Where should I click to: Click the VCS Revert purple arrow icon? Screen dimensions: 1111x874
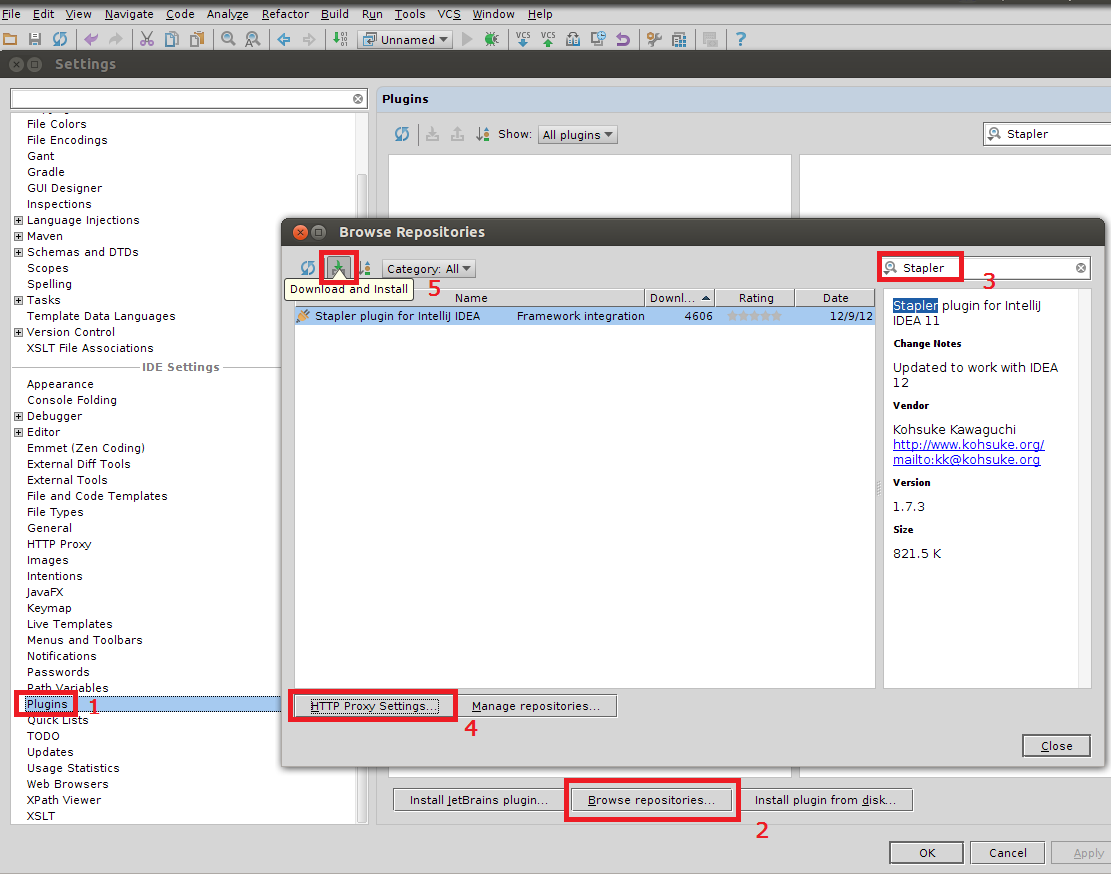tap(623, 40)
